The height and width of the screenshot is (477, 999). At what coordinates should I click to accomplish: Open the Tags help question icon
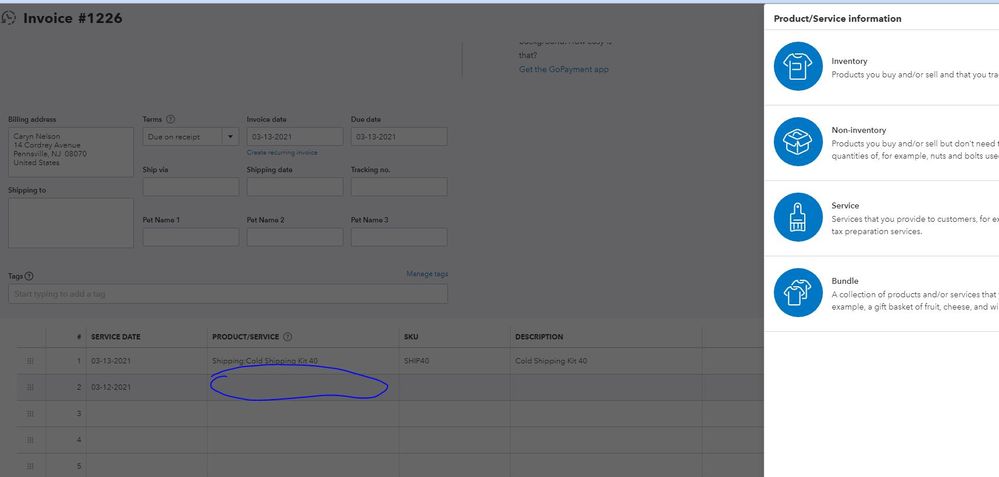point(29,276)
